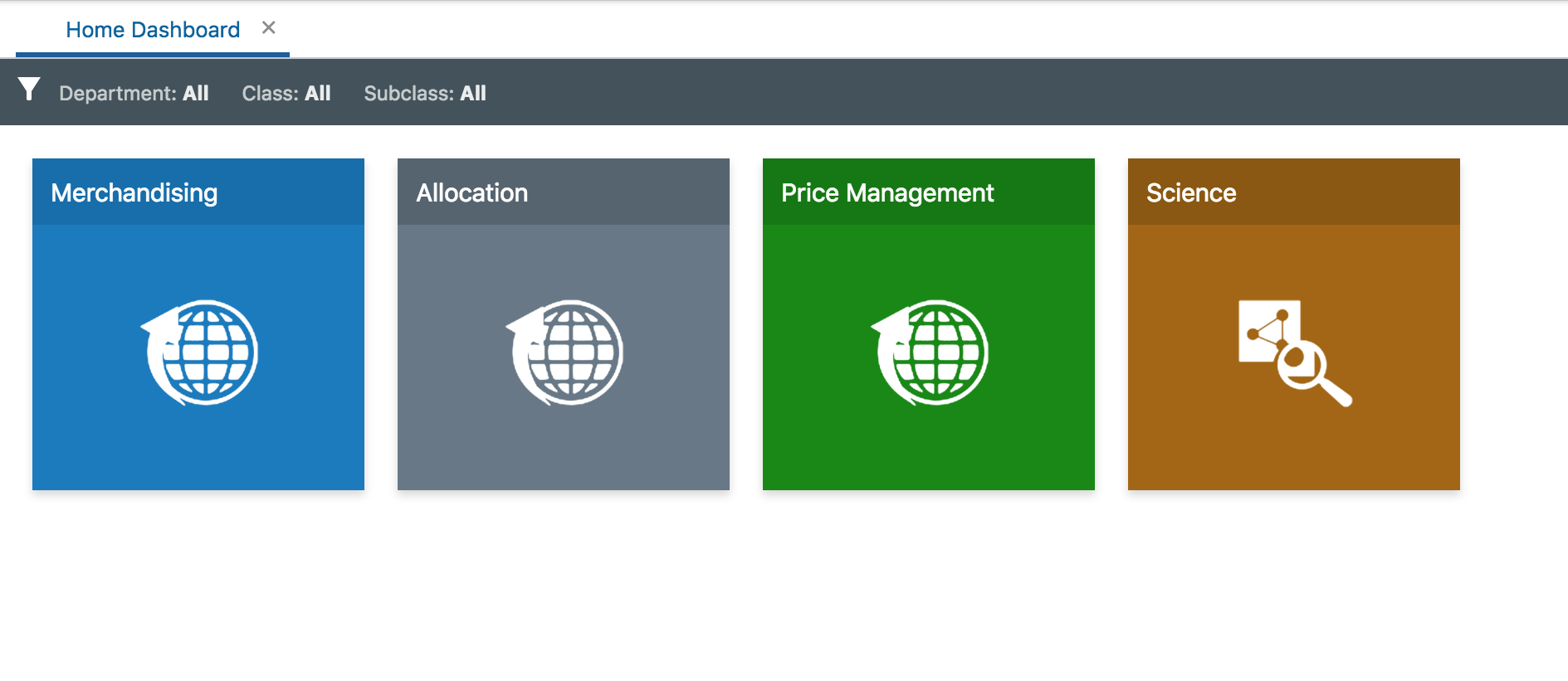Launch the Allocation module
The width and height of the screenshot is (1568, 681).
tap(564, 357)
